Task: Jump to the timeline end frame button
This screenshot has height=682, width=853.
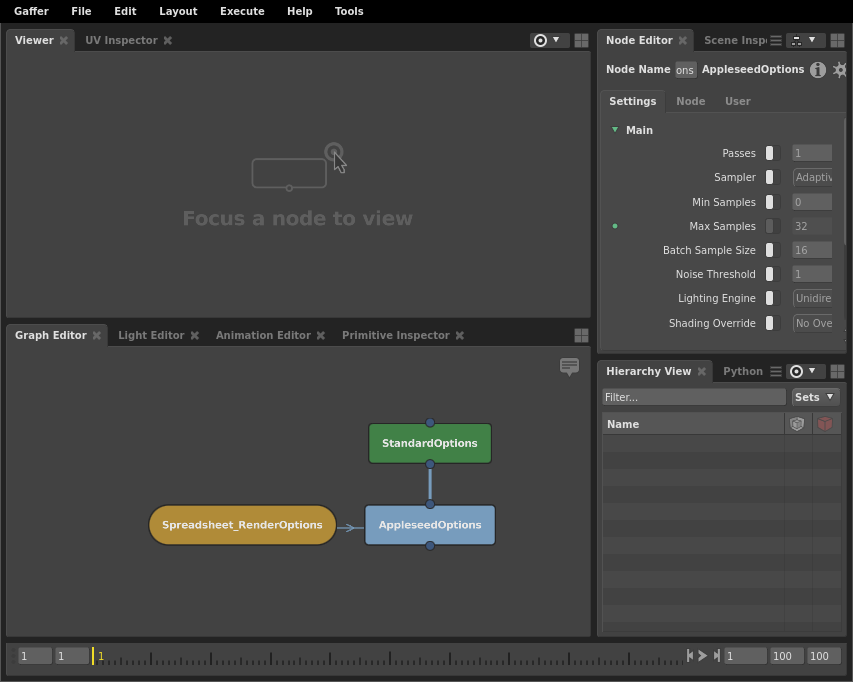Action: click(x=716, y=655)
